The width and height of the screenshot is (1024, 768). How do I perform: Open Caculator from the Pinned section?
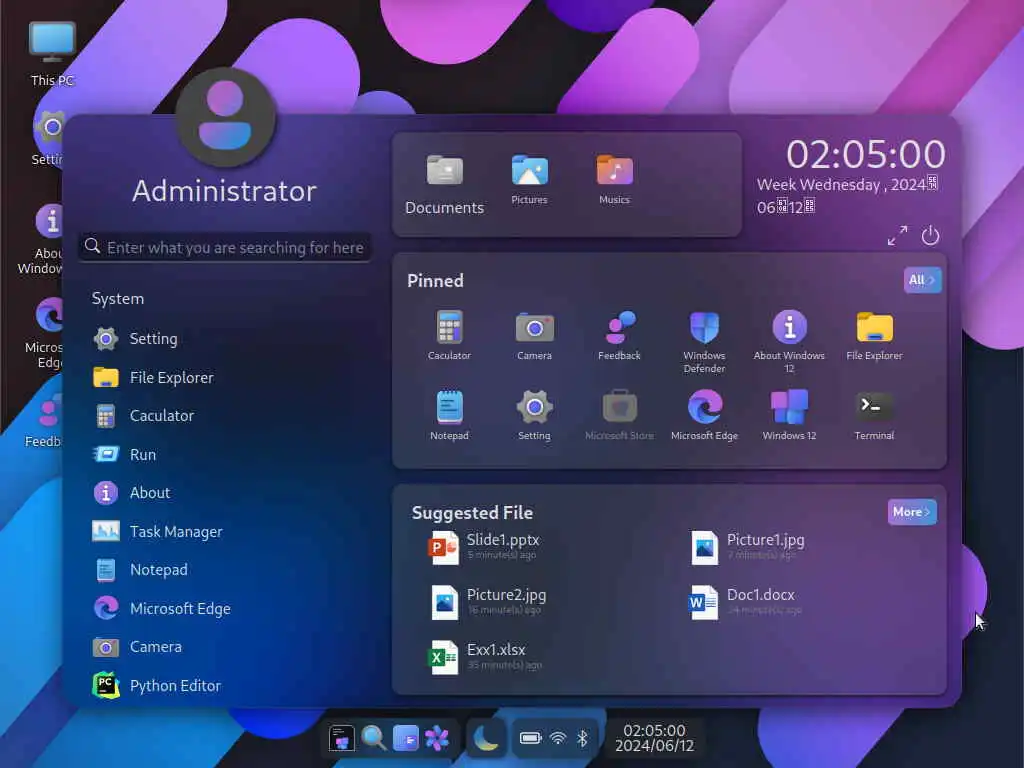coord(449,336)
